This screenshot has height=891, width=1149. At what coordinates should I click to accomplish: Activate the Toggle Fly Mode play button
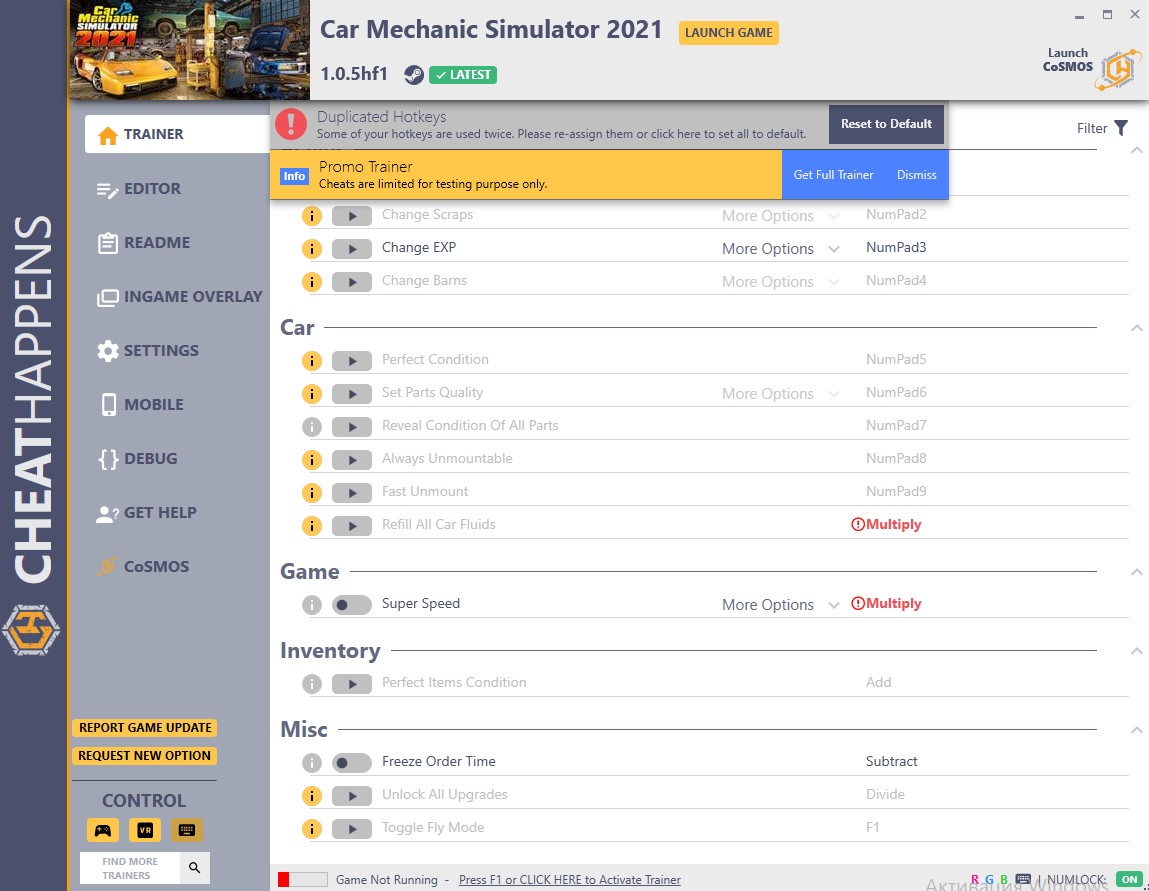coord(352,829)
